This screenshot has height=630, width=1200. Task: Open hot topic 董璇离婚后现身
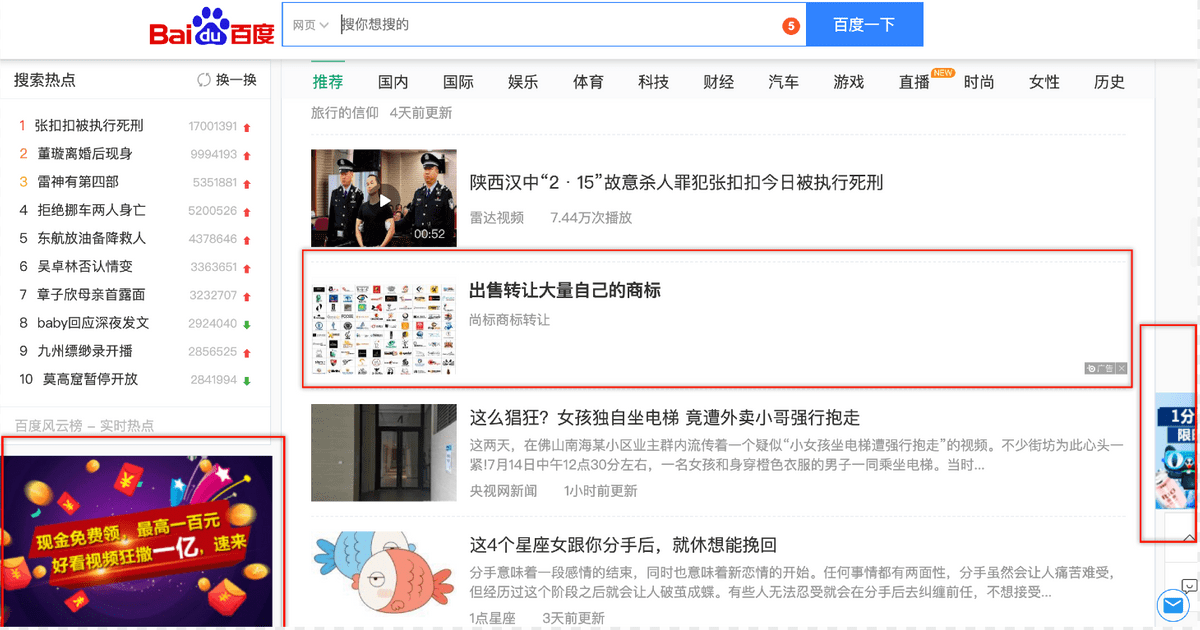click(85, 154)
